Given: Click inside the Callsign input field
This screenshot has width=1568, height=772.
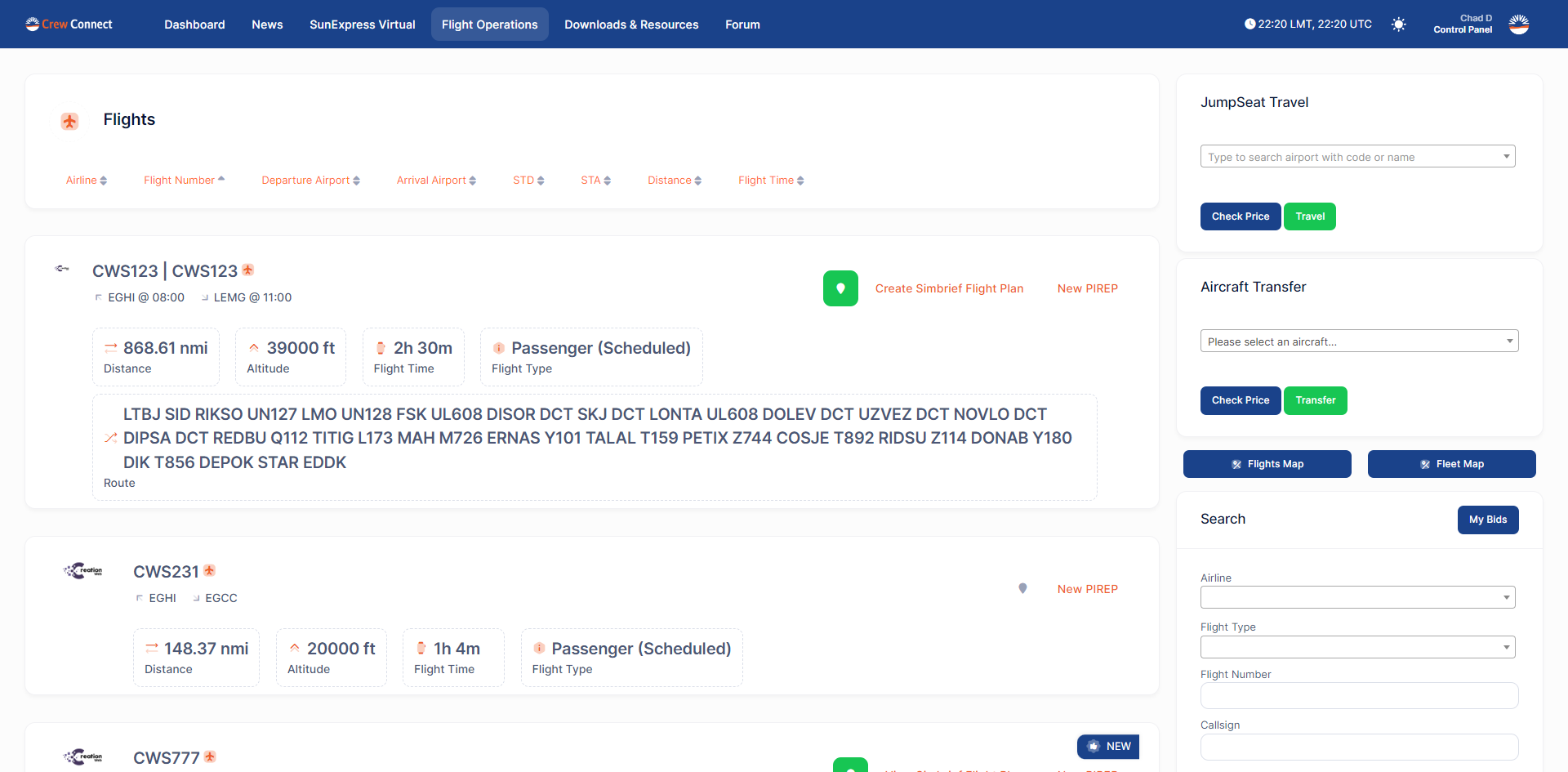Looking at the screenshot, I should click(1358, 747).
